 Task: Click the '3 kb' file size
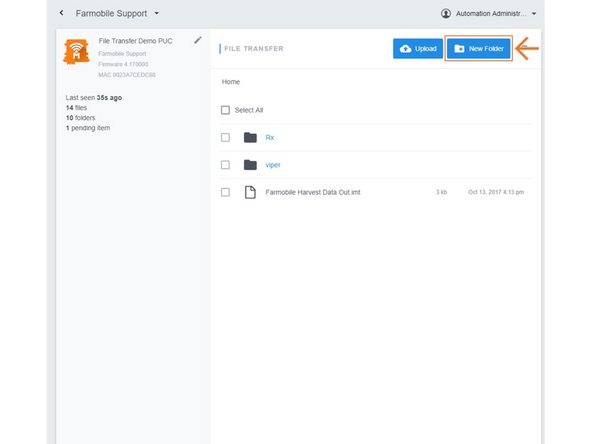[x=441, y=192]
